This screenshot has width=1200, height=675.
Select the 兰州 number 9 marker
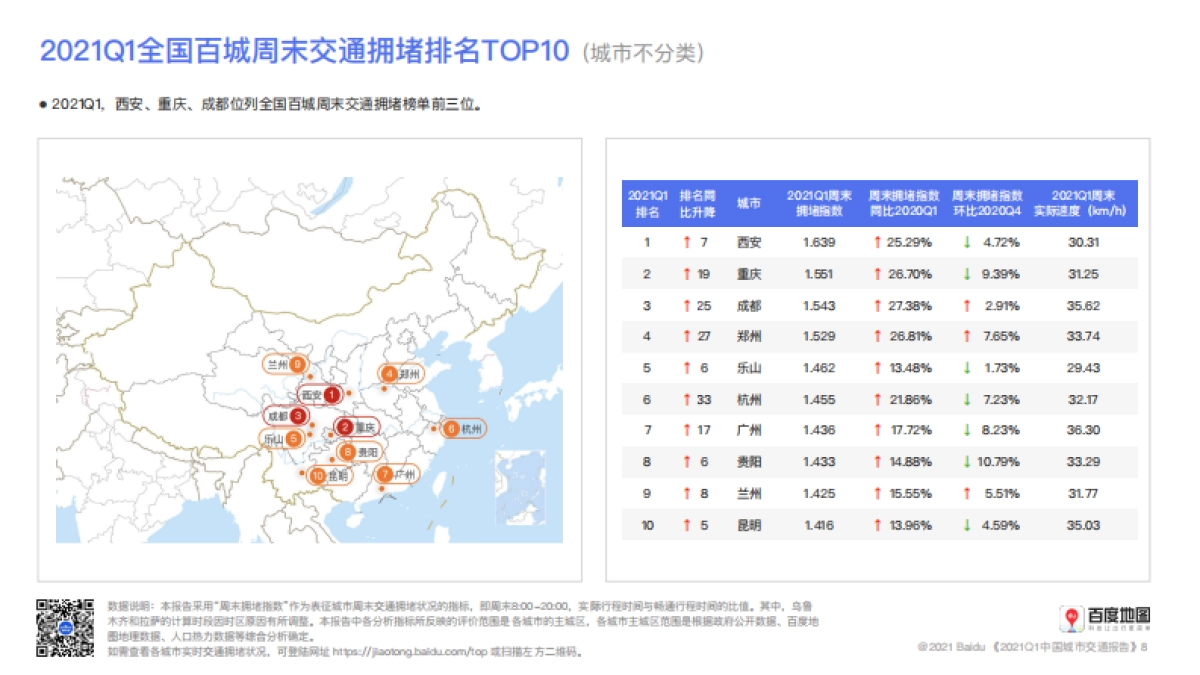click(297, 364)
